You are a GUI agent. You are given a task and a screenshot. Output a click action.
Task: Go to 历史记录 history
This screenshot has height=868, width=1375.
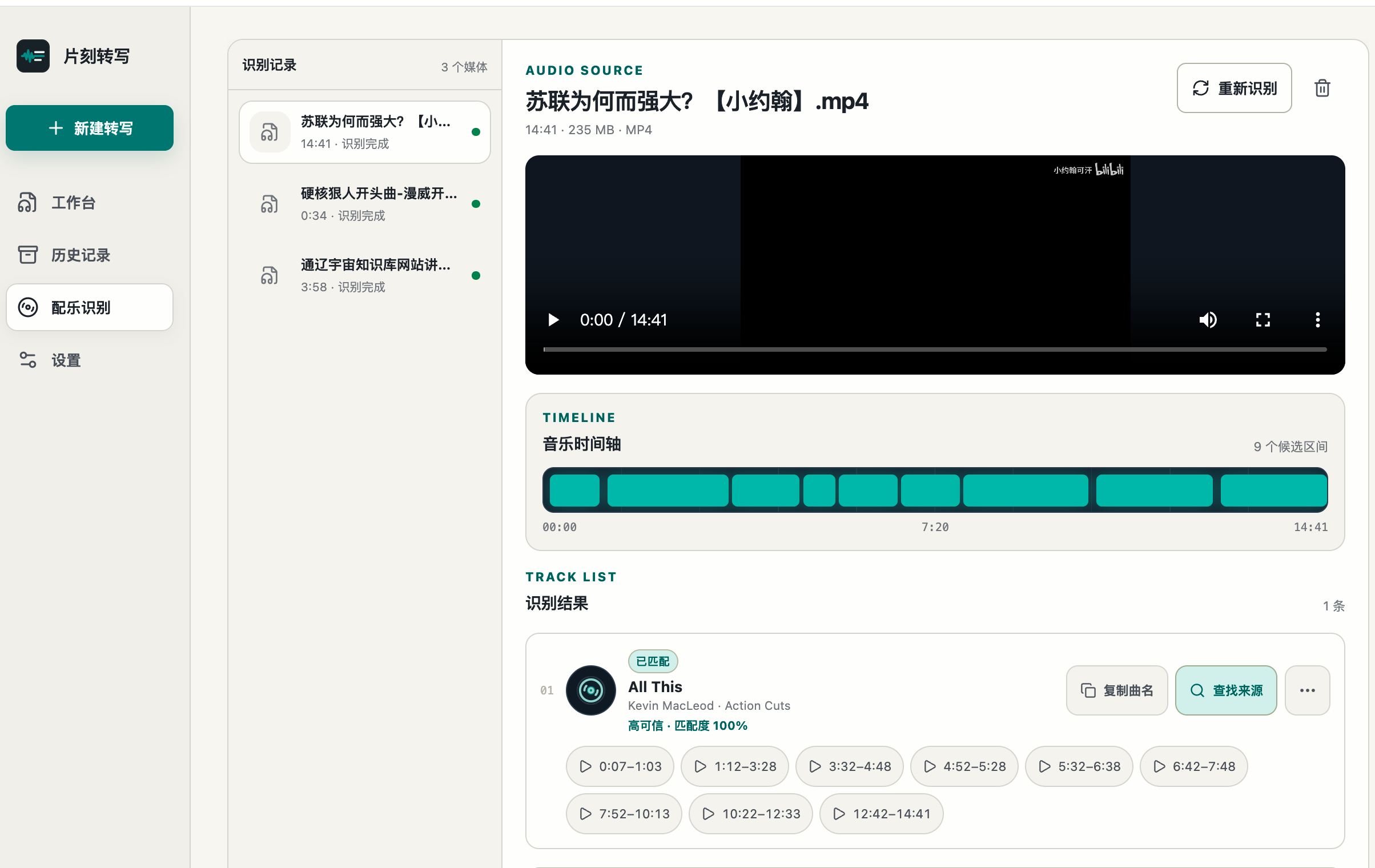(x=90, y=255)
